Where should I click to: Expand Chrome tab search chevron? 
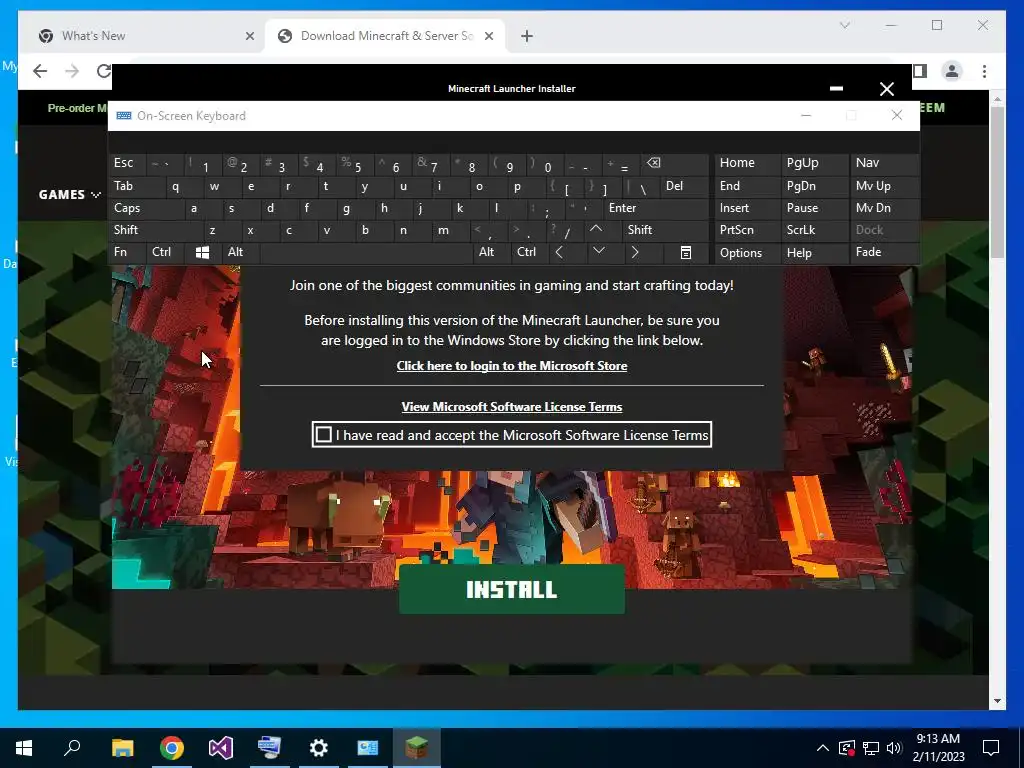tap(844, 25)
